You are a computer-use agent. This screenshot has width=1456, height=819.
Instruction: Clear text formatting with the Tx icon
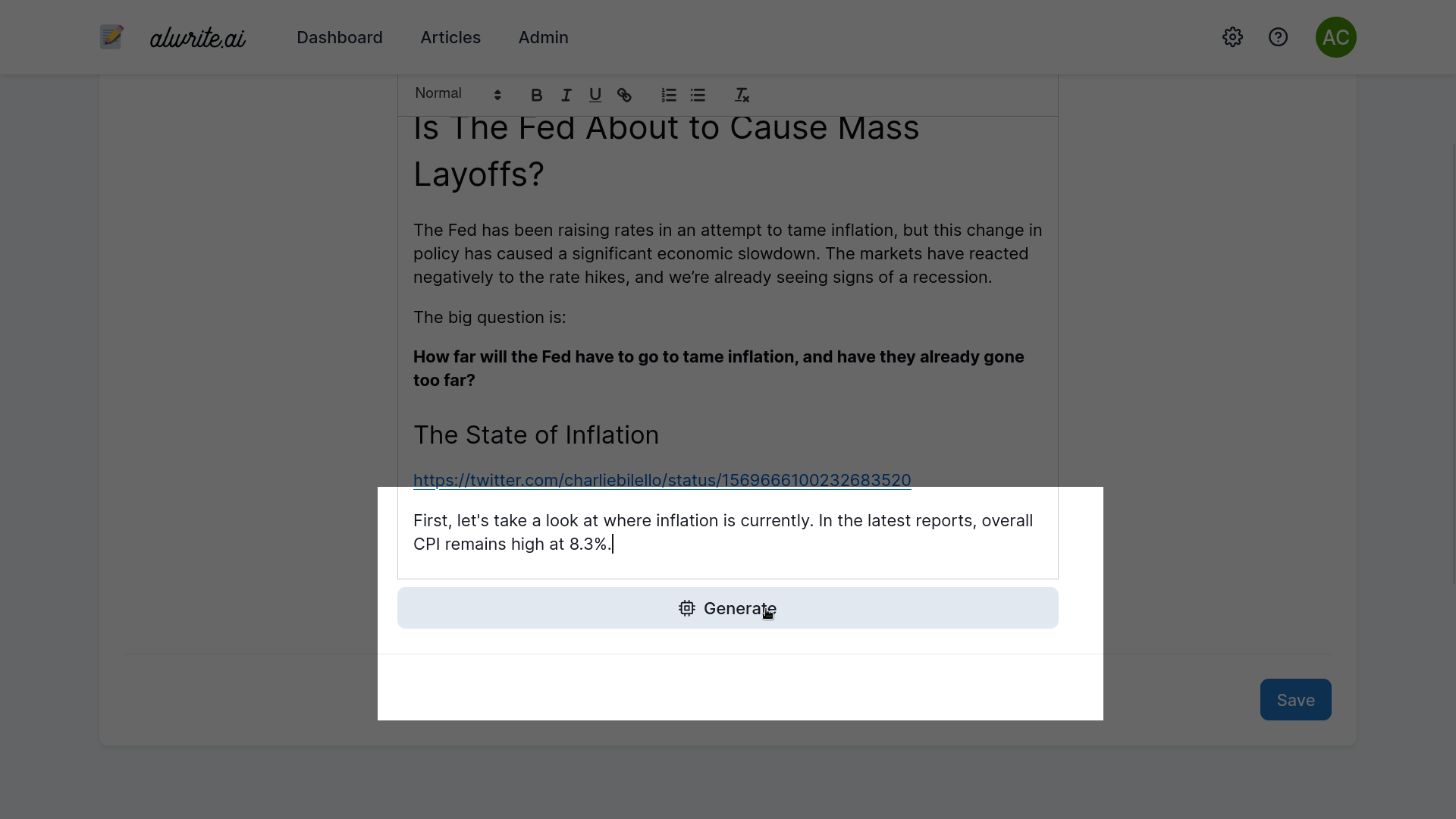point(742,94)
